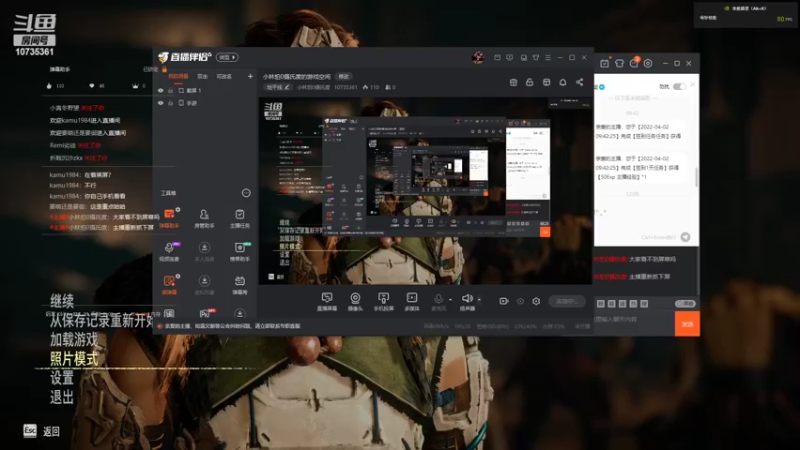Open the 榜单助手 tool

[x=239, y=252]
